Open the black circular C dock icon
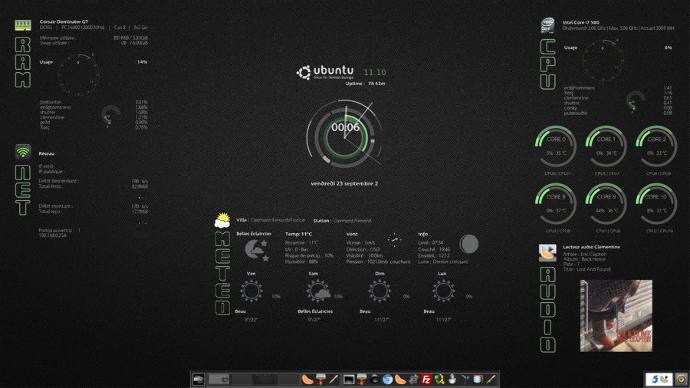690x388 pixels. coord(375,379)
